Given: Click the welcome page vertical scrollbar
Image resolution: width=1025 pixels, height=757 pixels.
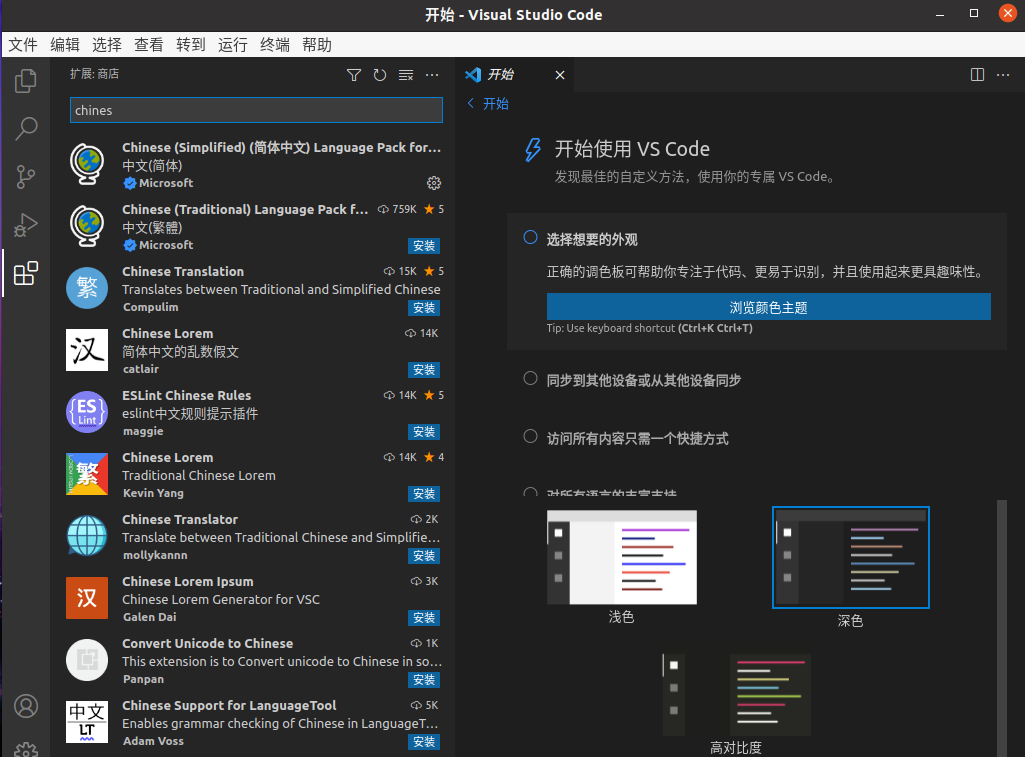Looking at the screenshot, I should pos(1001,628).
